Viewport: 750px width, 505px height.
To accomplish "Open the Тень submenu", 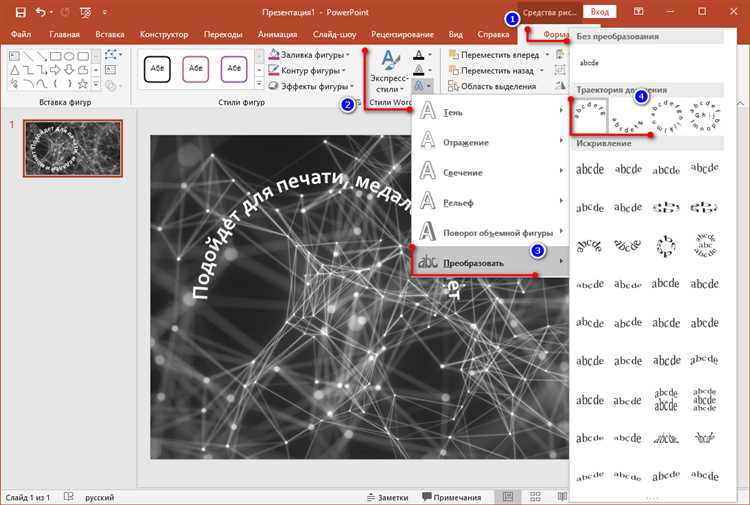I will [x=490, y=111].
